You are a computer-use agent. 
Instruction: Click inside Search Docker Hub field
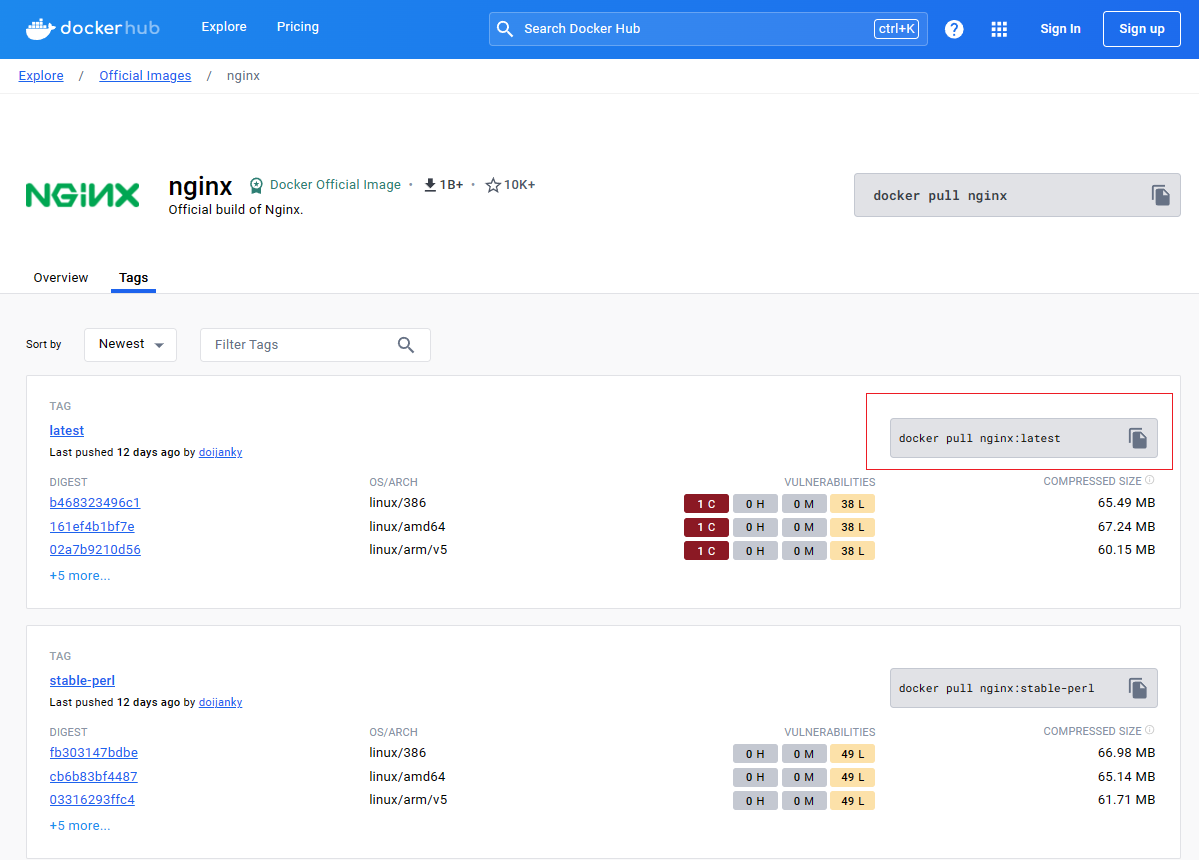click(x=708, y=29)
